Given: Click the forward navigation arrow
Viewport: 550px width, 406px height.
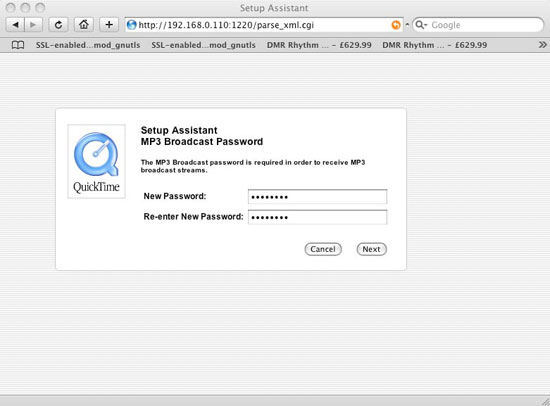Looking at the screenshot, I should (33, 25).
